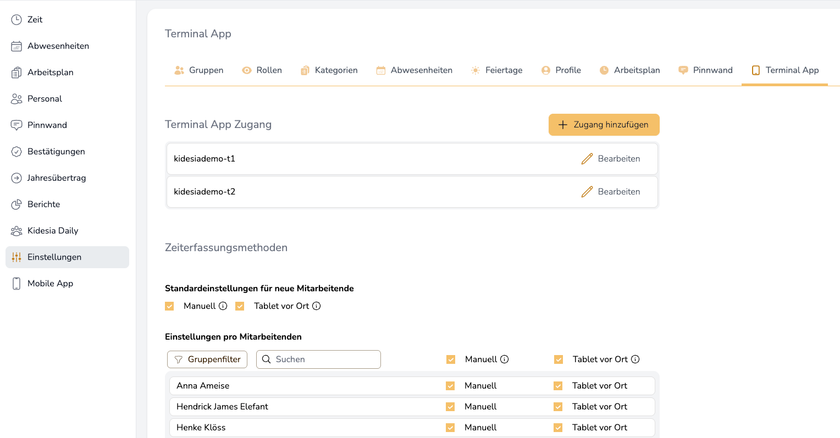Click pencil icon for kidesiademo-t1
This screenshot has width=840, height=438.
587,159
